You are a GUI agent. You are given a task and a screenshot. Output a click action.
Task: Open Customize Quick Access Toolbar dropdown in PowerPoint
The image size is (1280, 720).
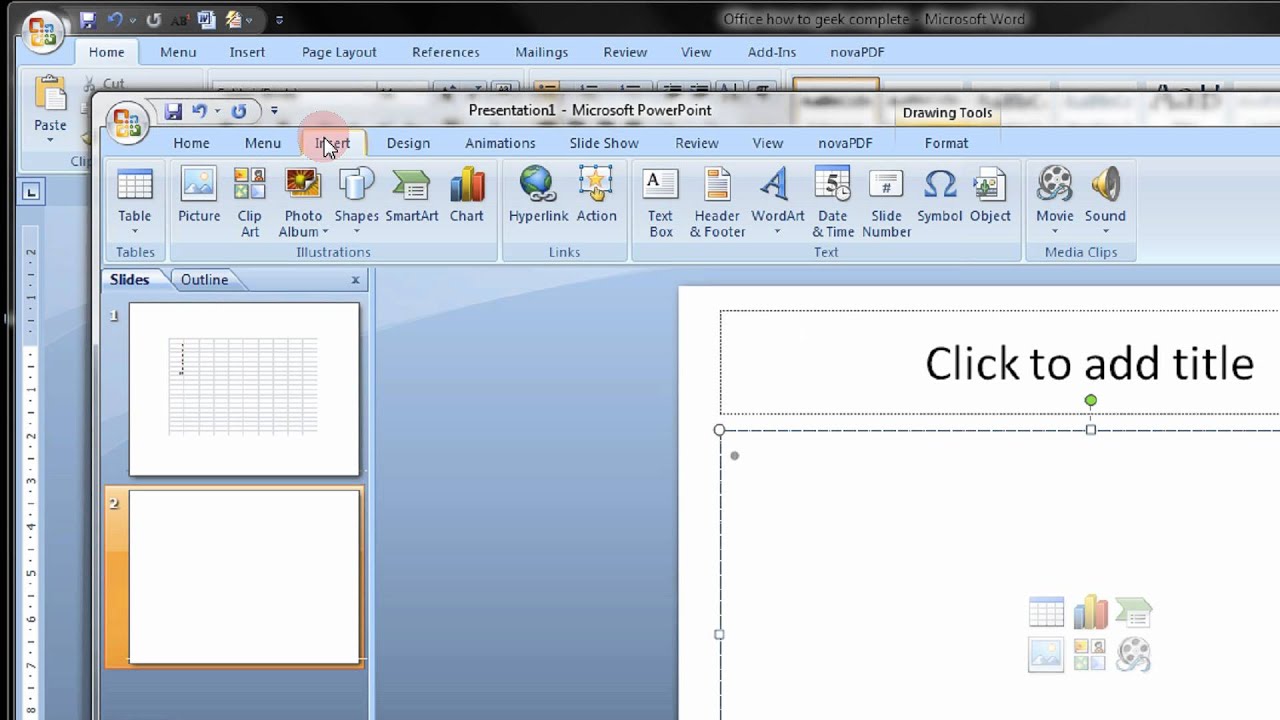(x=274, y=111)
